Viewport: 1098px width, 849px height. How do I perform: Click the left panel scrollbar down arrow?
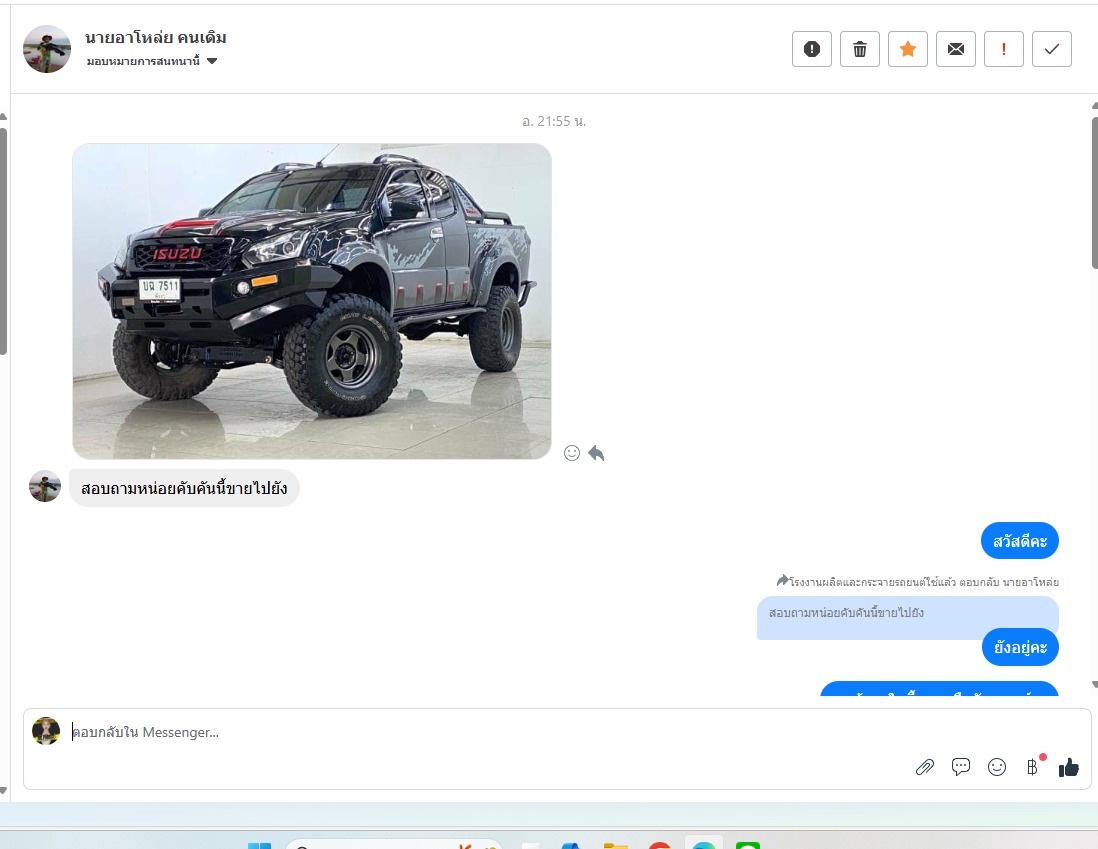pos(3,790)
